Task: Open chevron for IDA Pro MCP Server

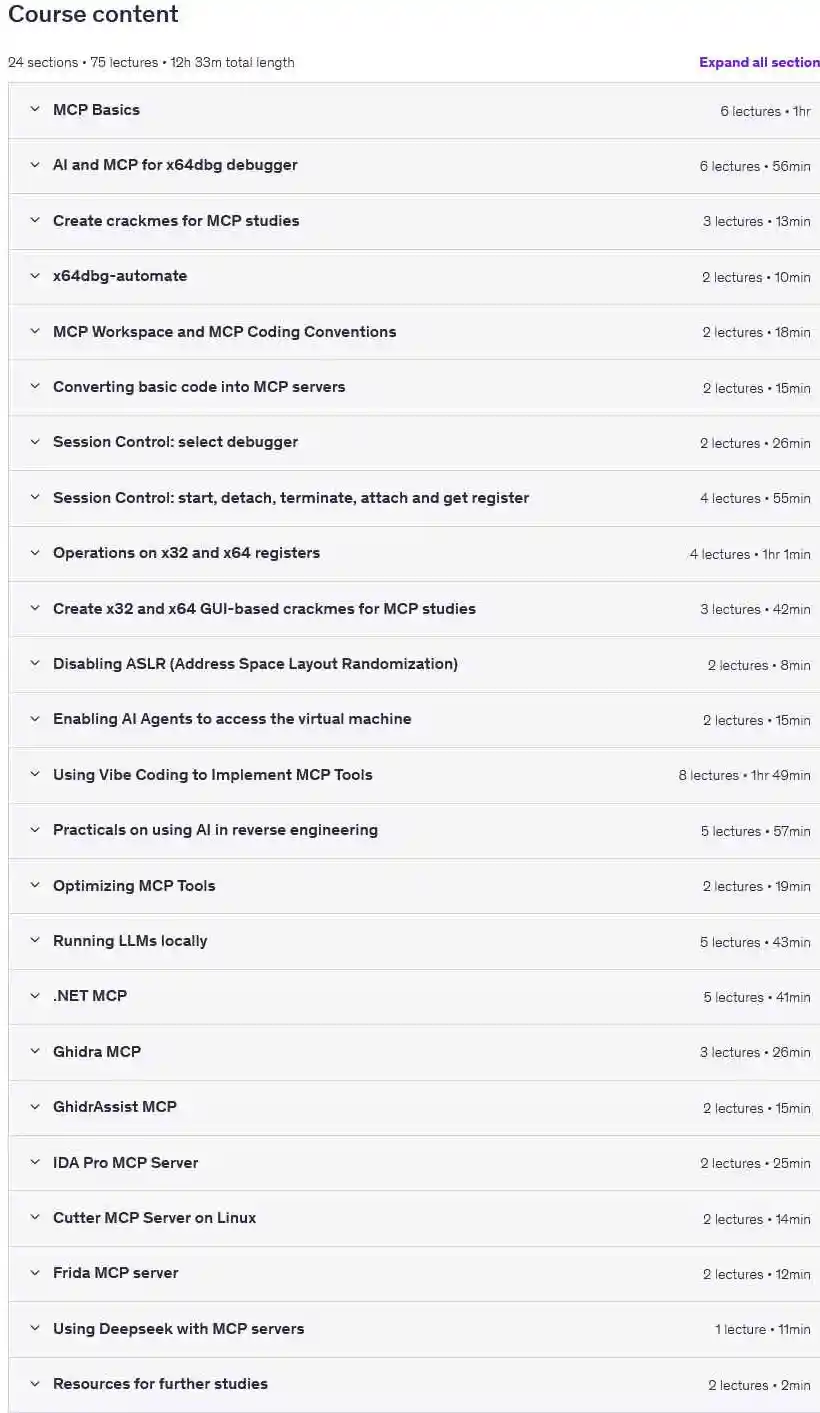Action: tap(35, 1162)
